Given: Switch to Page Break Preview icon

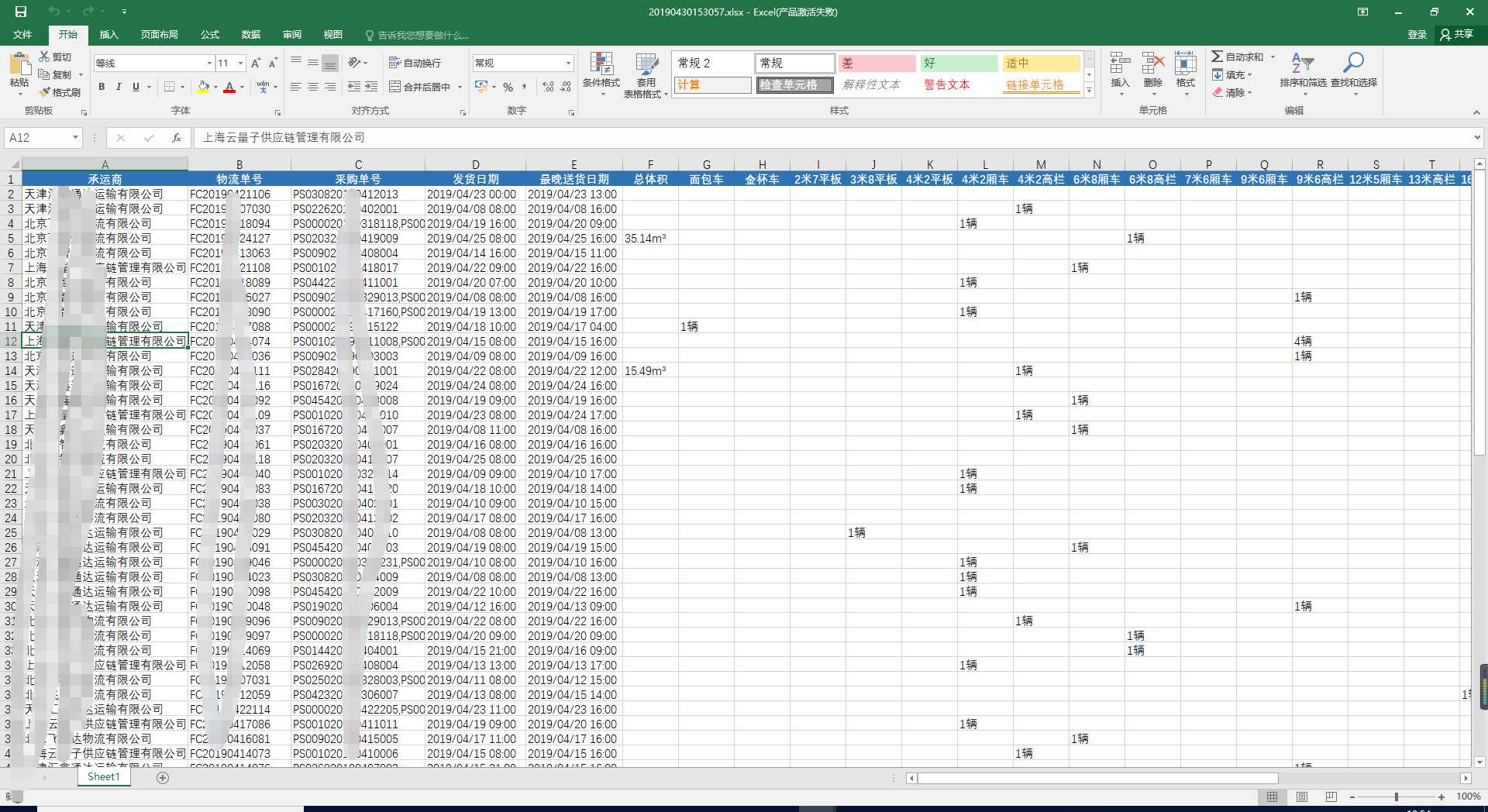Looking at the screenshot, I should [1331, 797].
